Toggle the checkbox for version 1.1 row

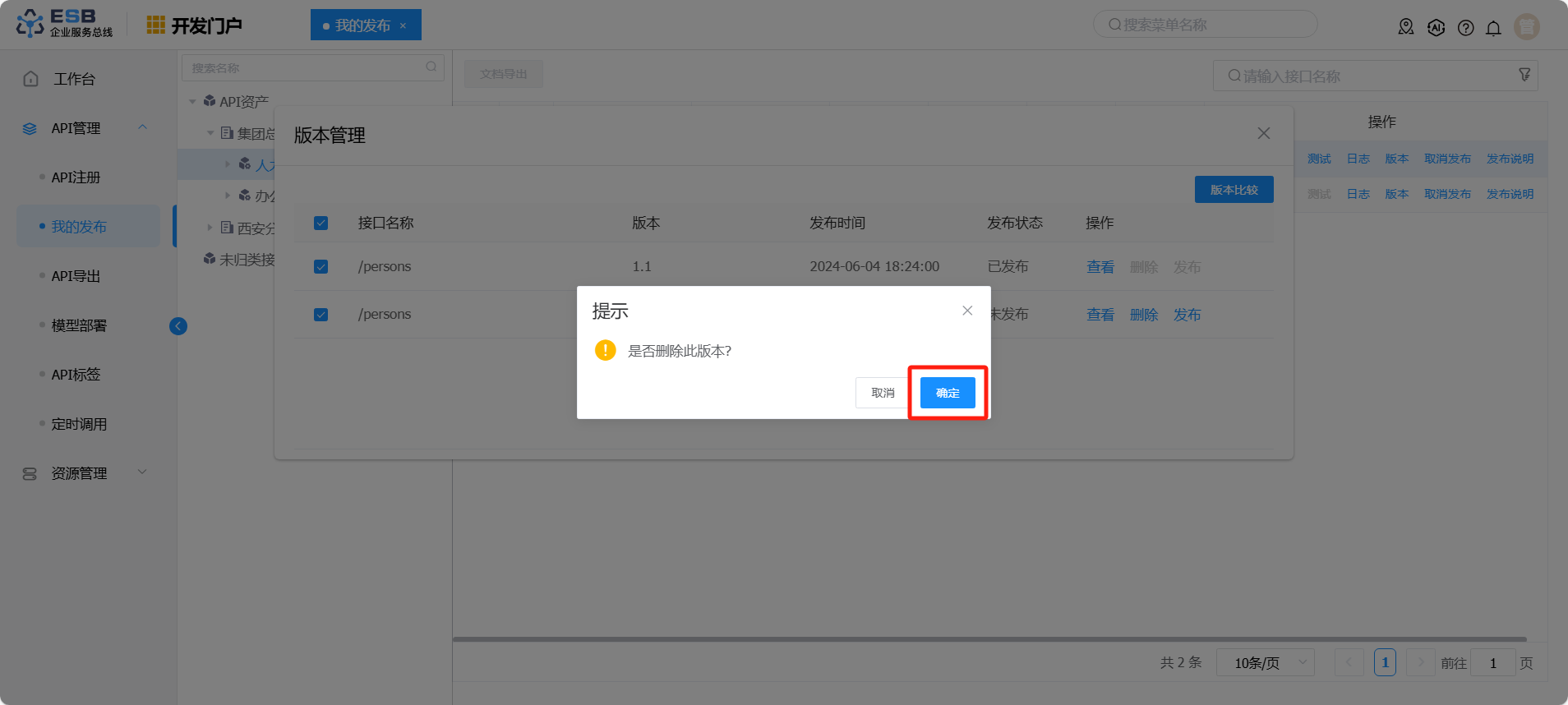pyautogui.click(x=321, y=266)
